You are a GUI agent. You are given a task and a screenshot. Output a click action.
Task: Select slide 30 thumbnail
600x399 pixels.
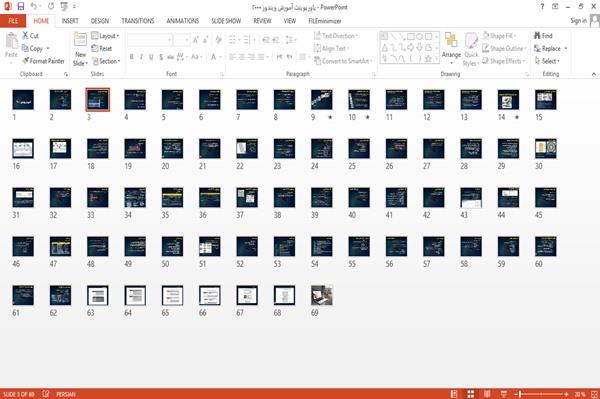click(x=546, y=148)
